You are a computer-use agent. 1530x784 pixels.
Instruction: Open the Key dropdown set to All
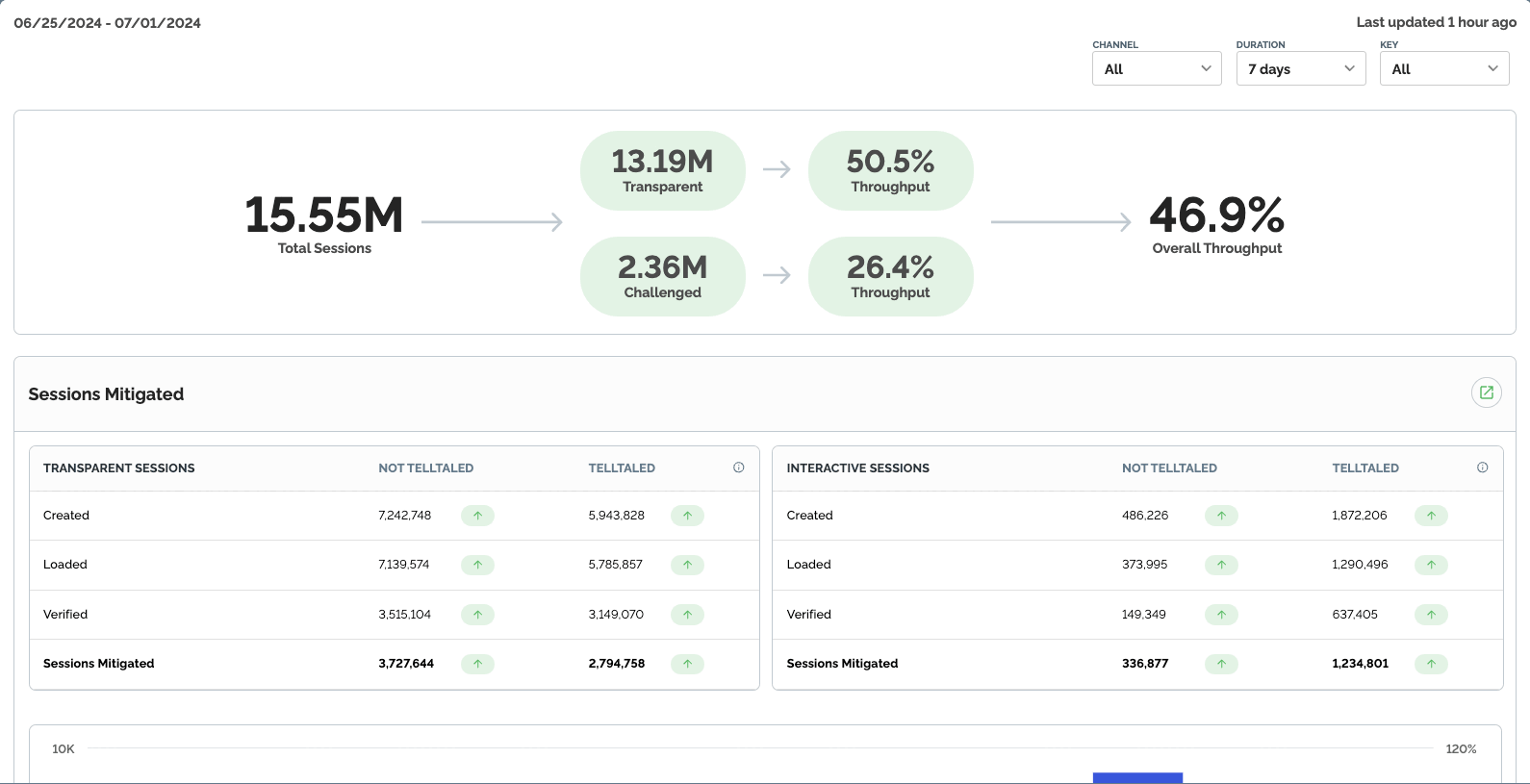point(1444,68)
